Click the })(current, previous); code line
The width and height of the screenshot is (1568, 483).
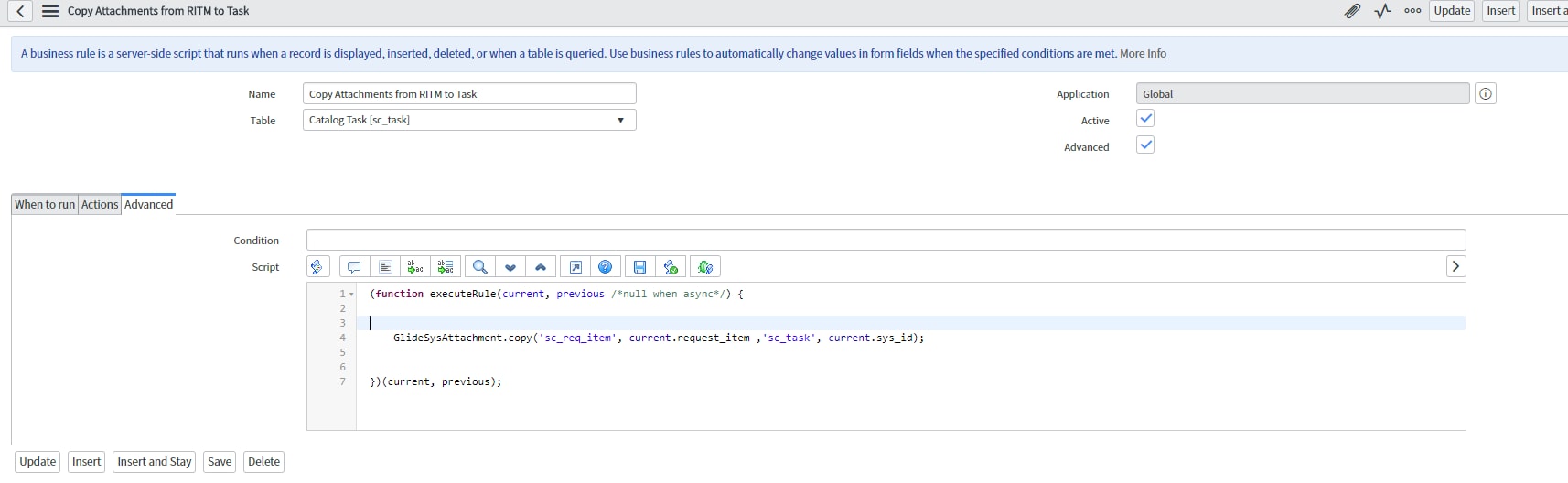[435, 381]
